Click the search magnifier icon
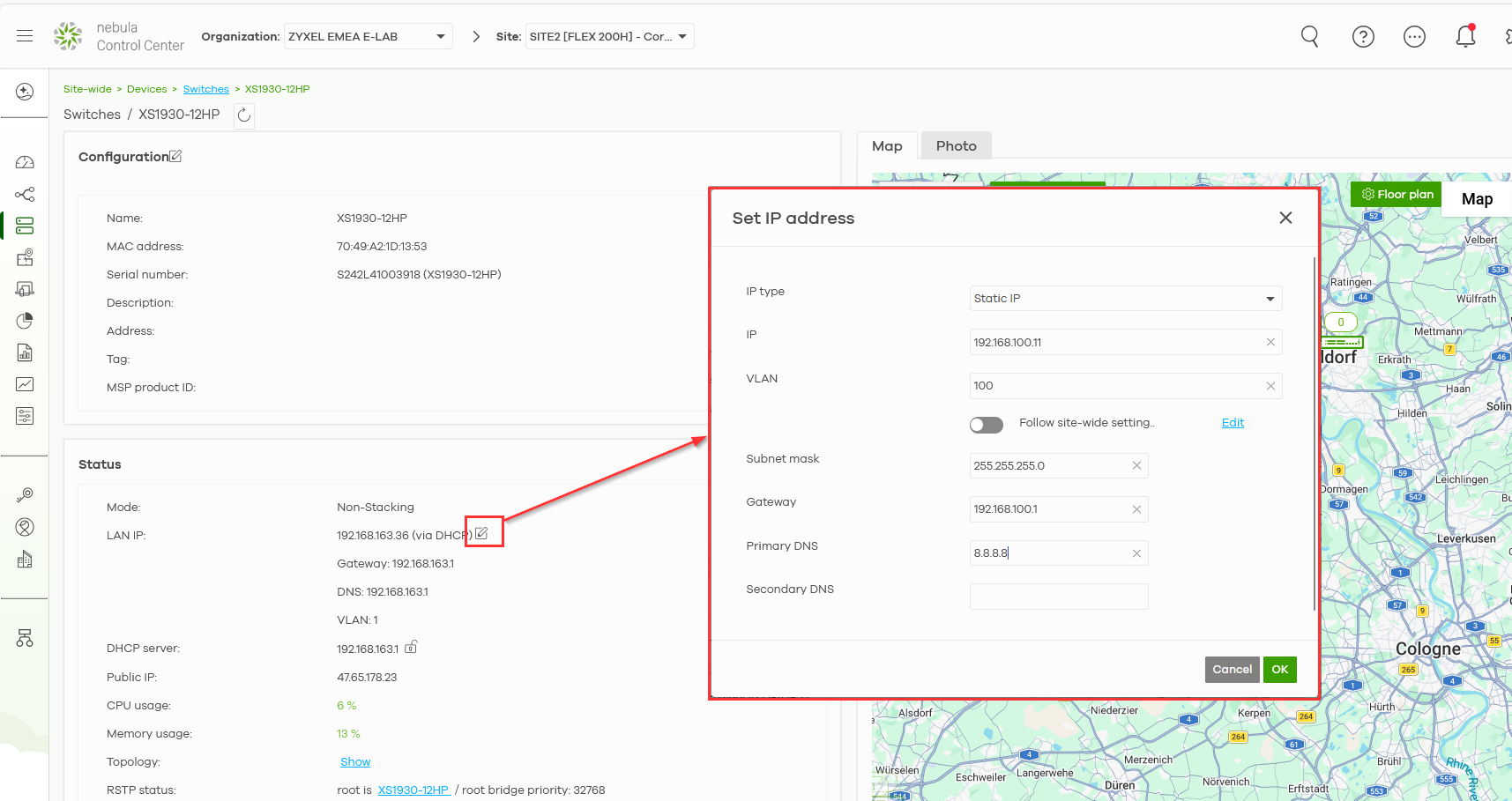Image resolution: width=1512 pixels, height=801 pixels. pyautogui.click(x=1310, y=36)
